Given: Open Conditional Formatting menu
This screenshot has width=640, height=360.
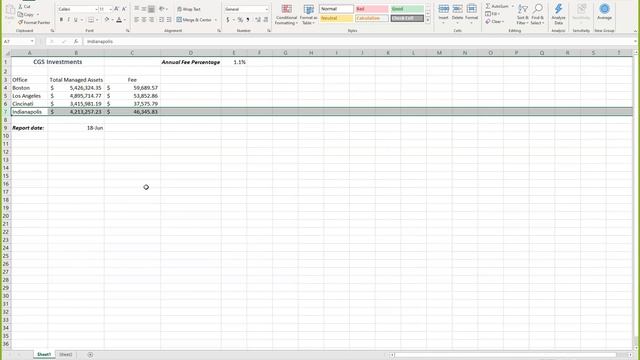Looking at the screenshot, I should (286, 15).
